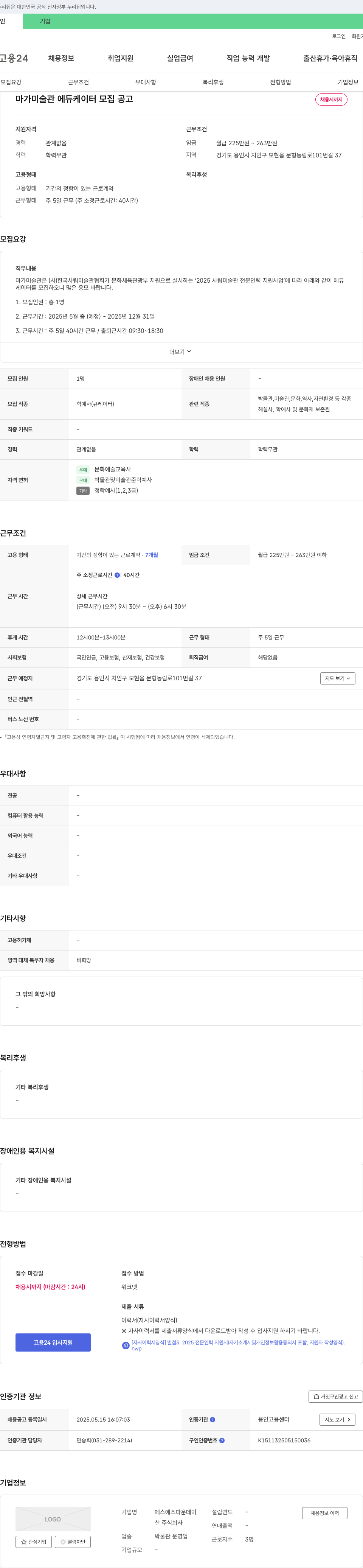Click contact 민승희(031-289-2214)
The width and height of the screenshot is (363, 1568).
(104, 1440)
